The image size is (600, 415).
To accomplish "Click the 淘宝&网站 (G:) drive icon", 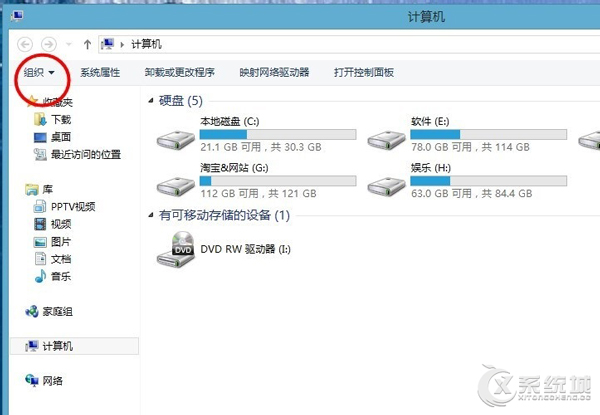I will pos(176,186).
